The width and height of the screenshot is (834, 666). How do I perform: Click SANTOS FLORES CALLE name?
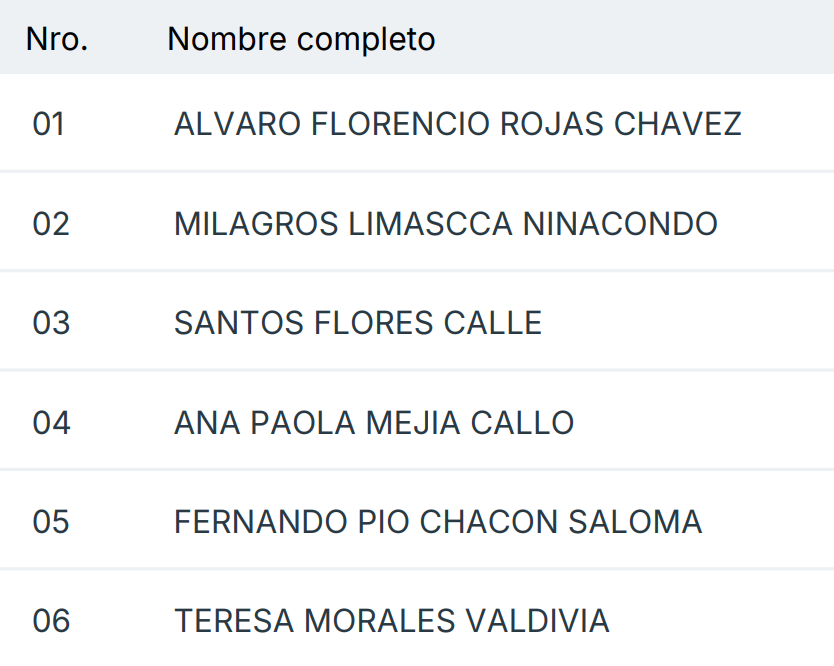[x=357, y=323]
